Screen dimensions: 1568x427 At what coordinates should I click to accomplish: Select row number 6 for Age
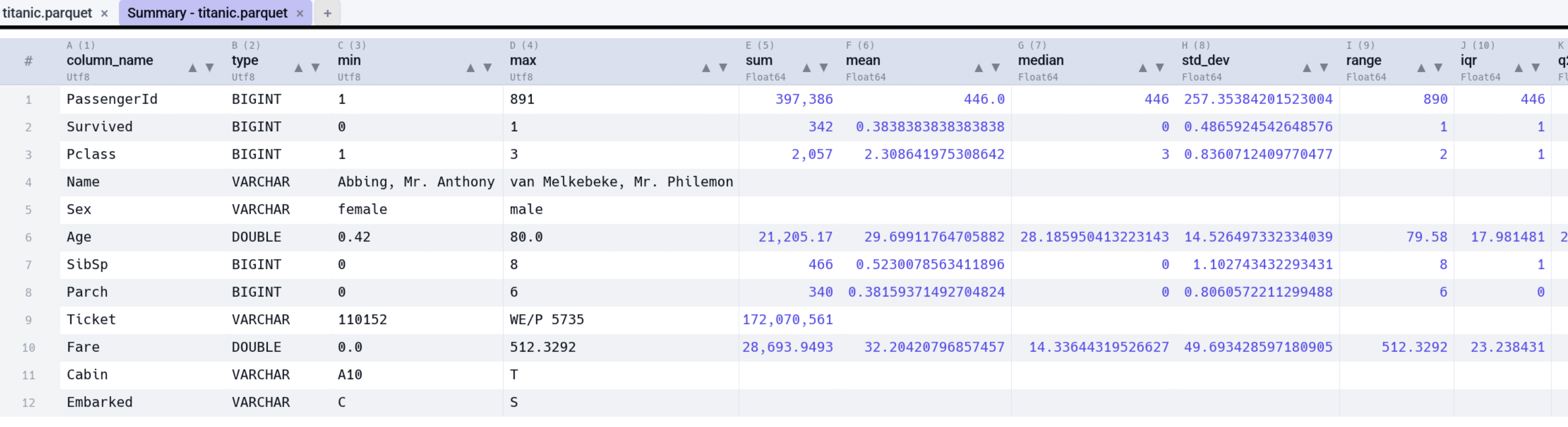(x=29, y=237)
